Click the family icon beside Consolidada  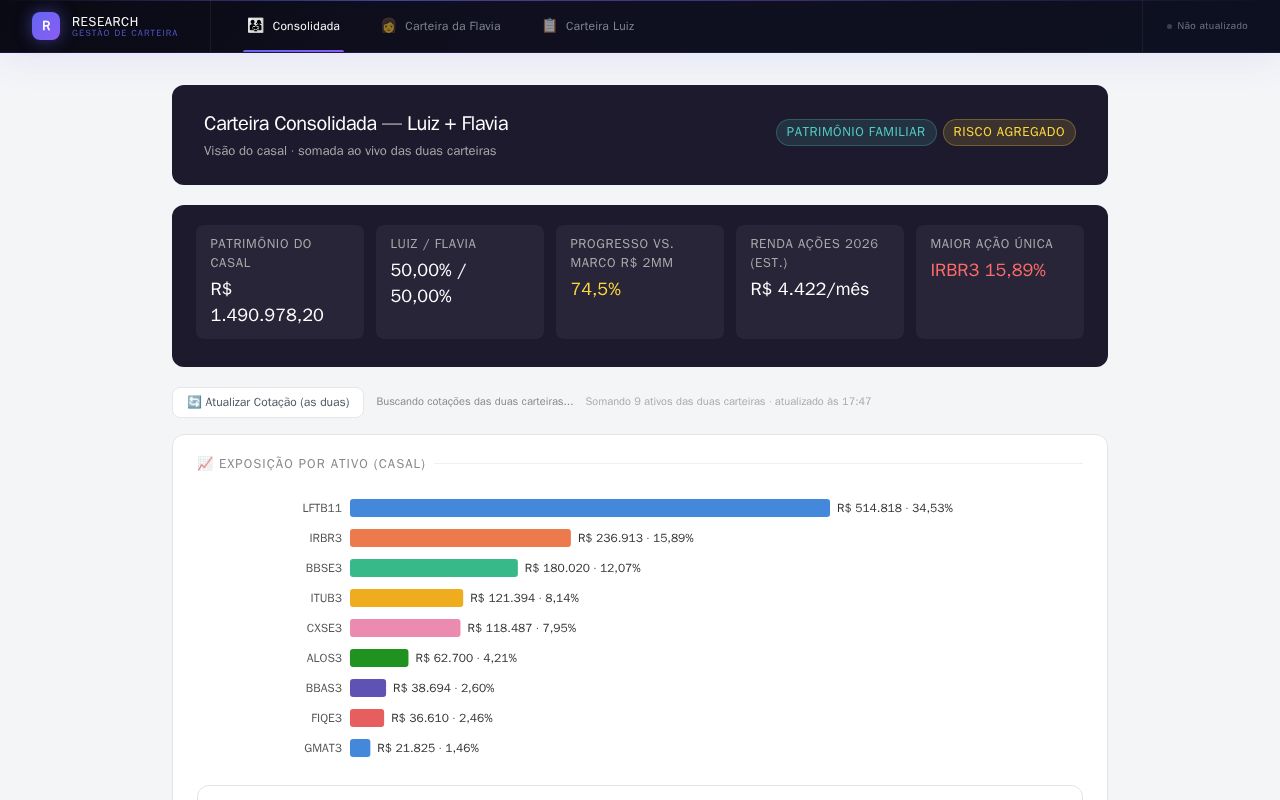[256, 26]
